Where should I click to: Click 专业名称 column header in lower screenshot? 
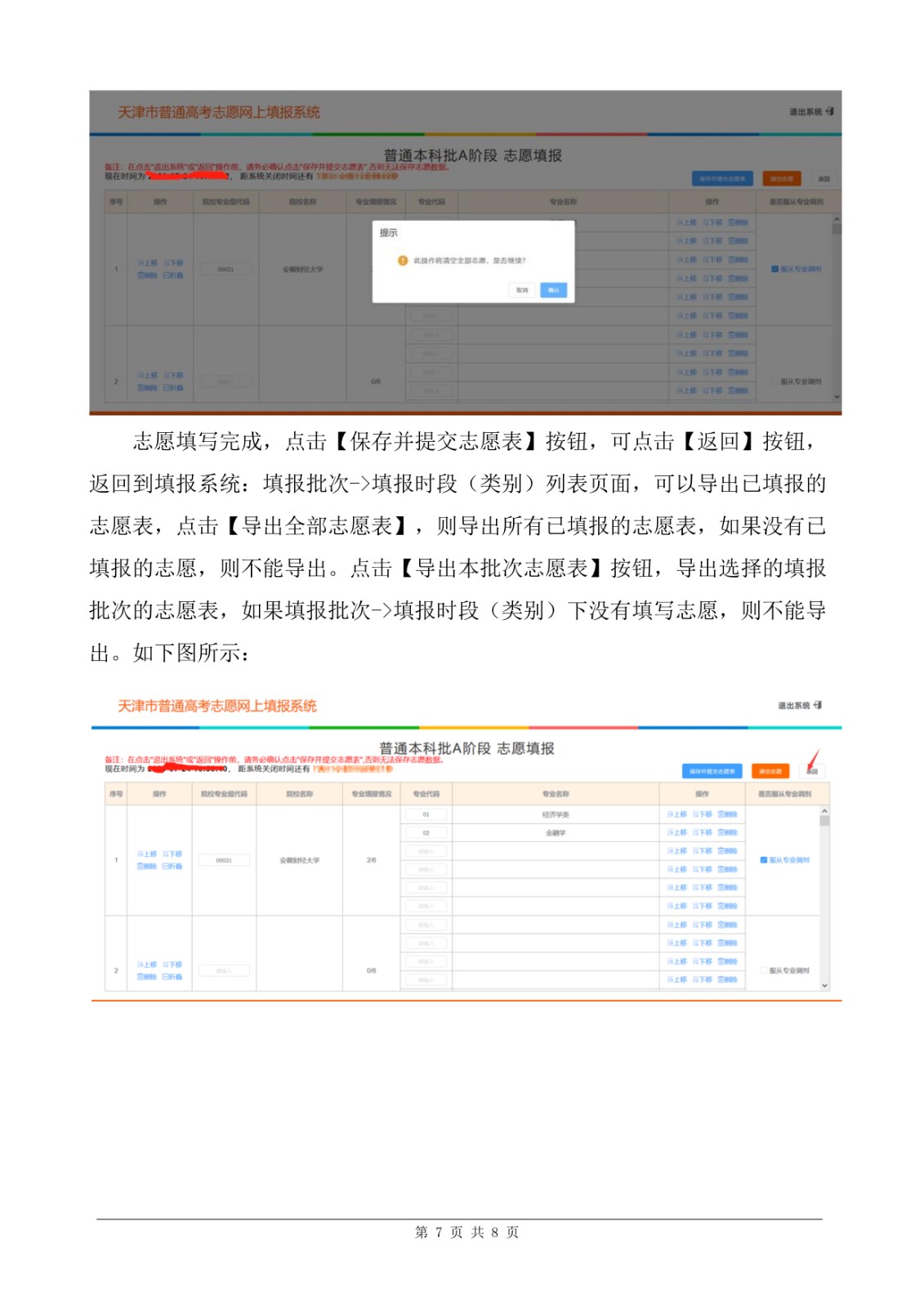point(556,794)
